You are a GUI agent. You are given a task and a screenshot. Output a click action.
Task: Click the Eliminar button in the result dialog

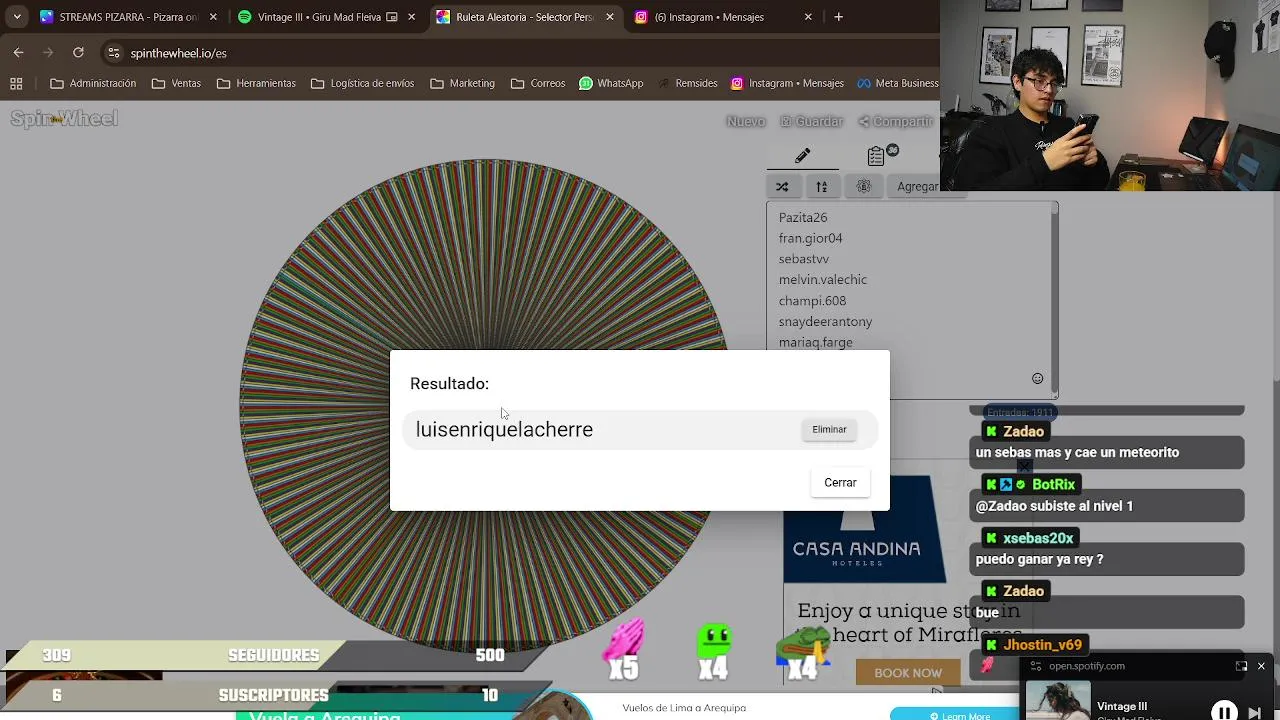click(x=829, y=429)
